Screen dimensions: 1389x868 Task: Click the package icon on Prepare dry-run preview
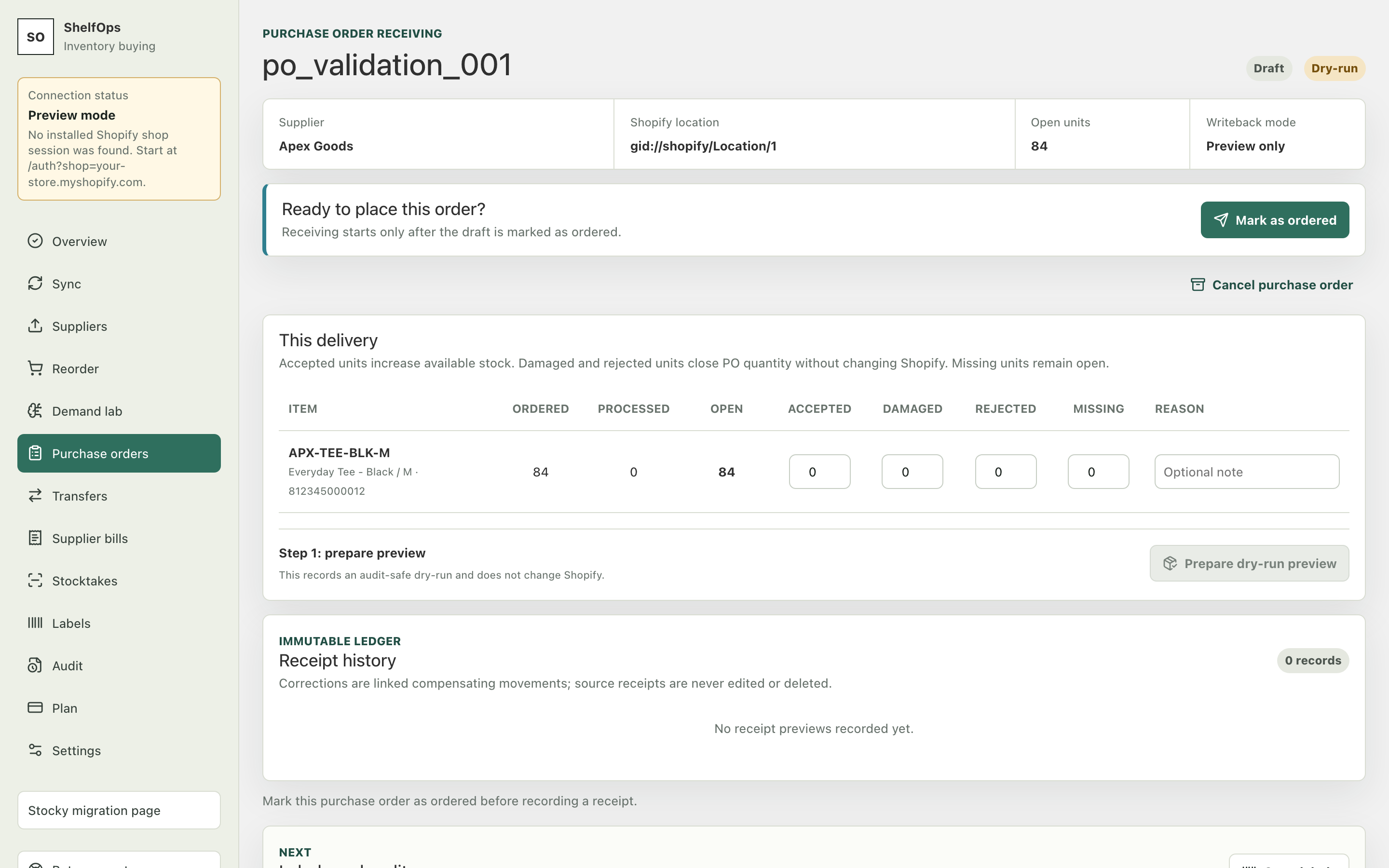1171,563
